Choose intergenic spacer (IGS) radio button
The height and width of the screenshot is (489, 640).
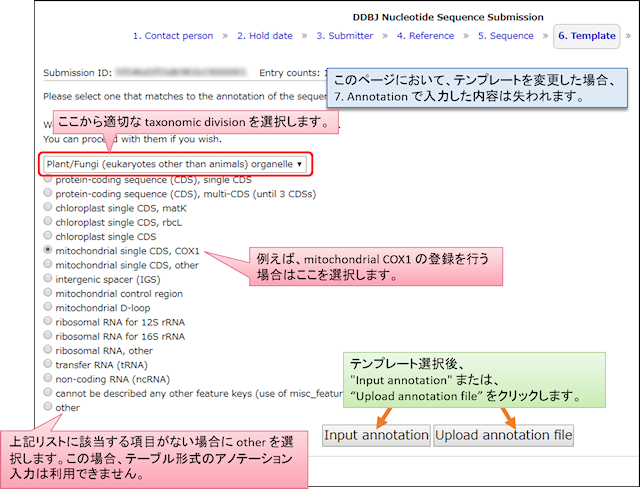coord(48,278)
